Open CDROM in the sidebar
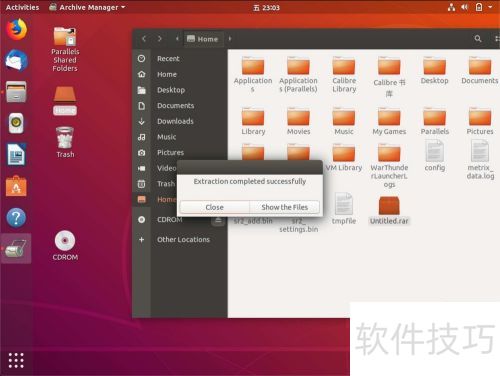 170,220
